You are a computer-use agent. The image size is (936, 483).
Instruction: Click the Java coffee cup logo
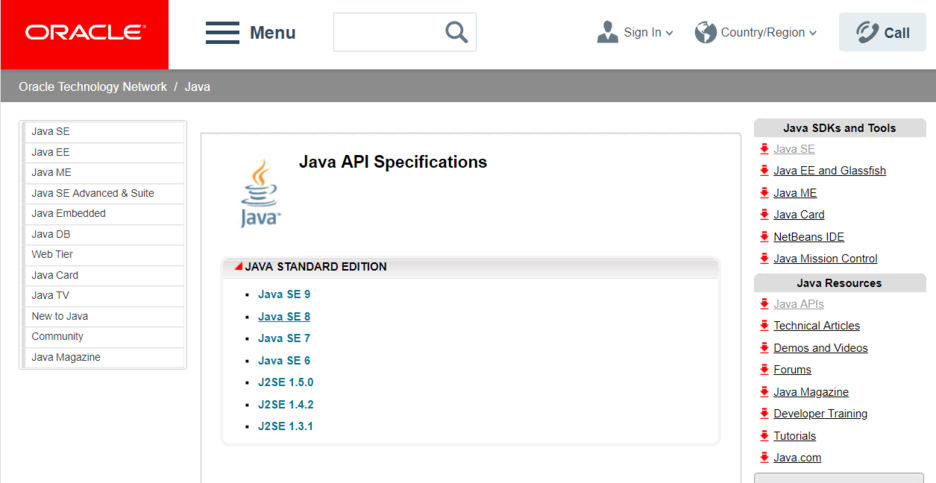pos(260,193)
